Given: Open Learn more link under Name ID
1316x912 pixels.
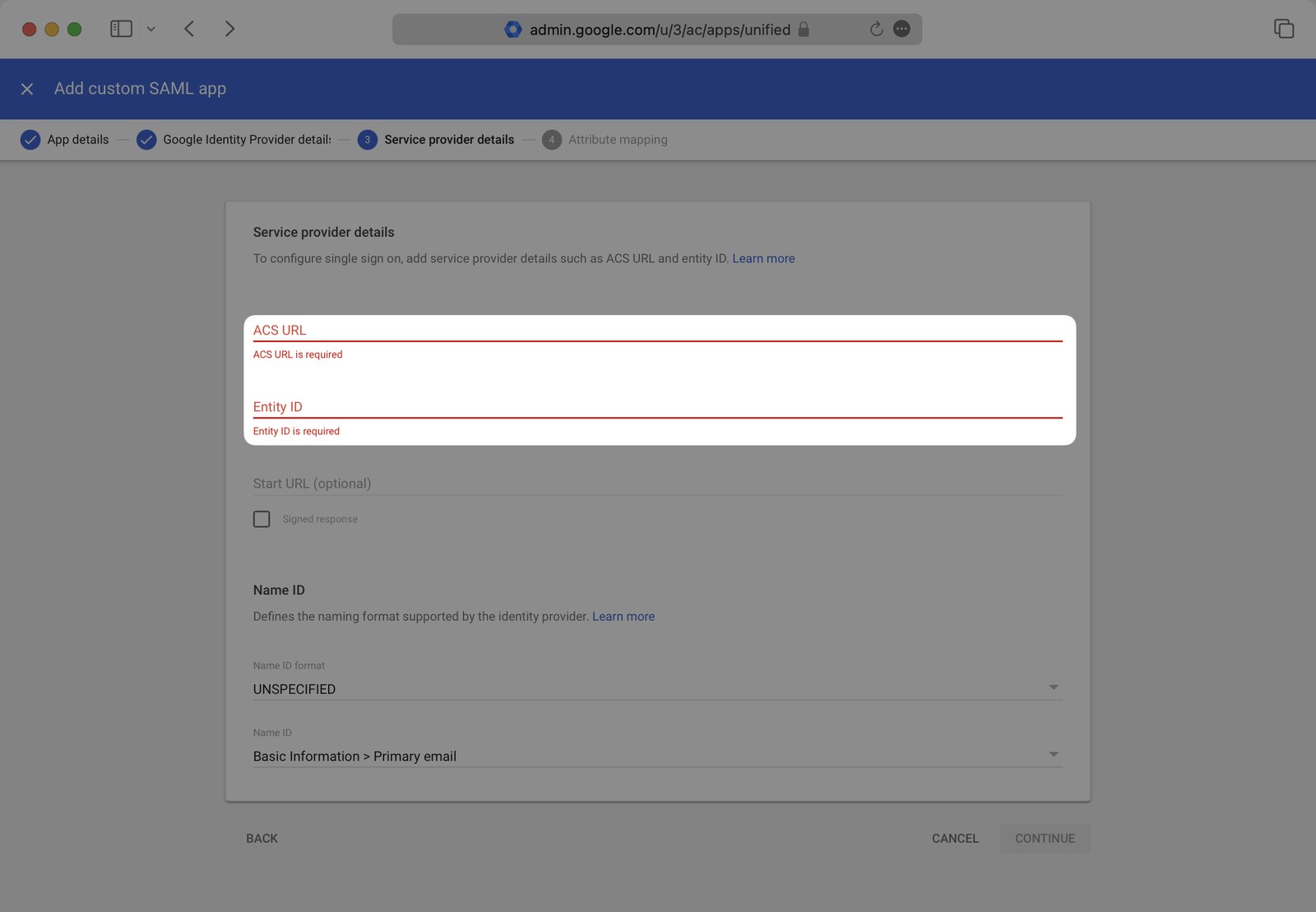Looking at the screenshot, I should [623, 616].
